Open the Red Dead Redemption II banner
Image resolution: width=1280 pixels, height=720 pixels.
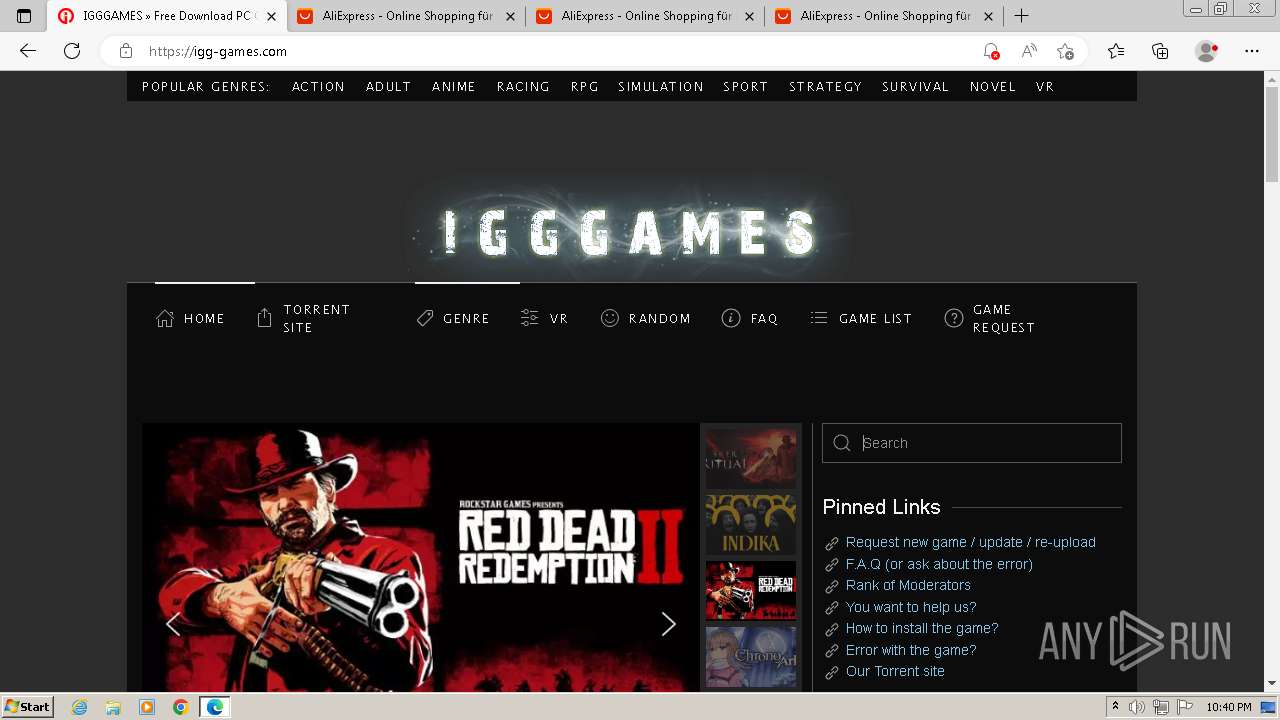click(420, 557)
